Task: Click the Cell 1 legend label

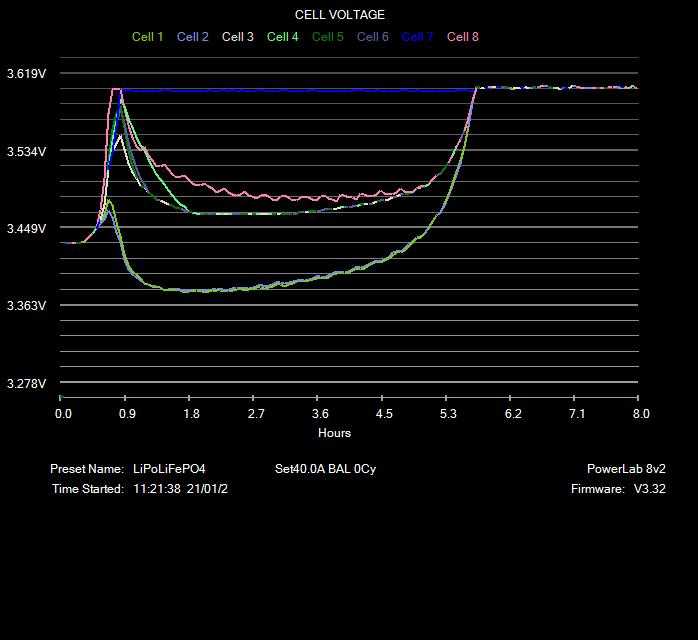Action: click(148, 37)
